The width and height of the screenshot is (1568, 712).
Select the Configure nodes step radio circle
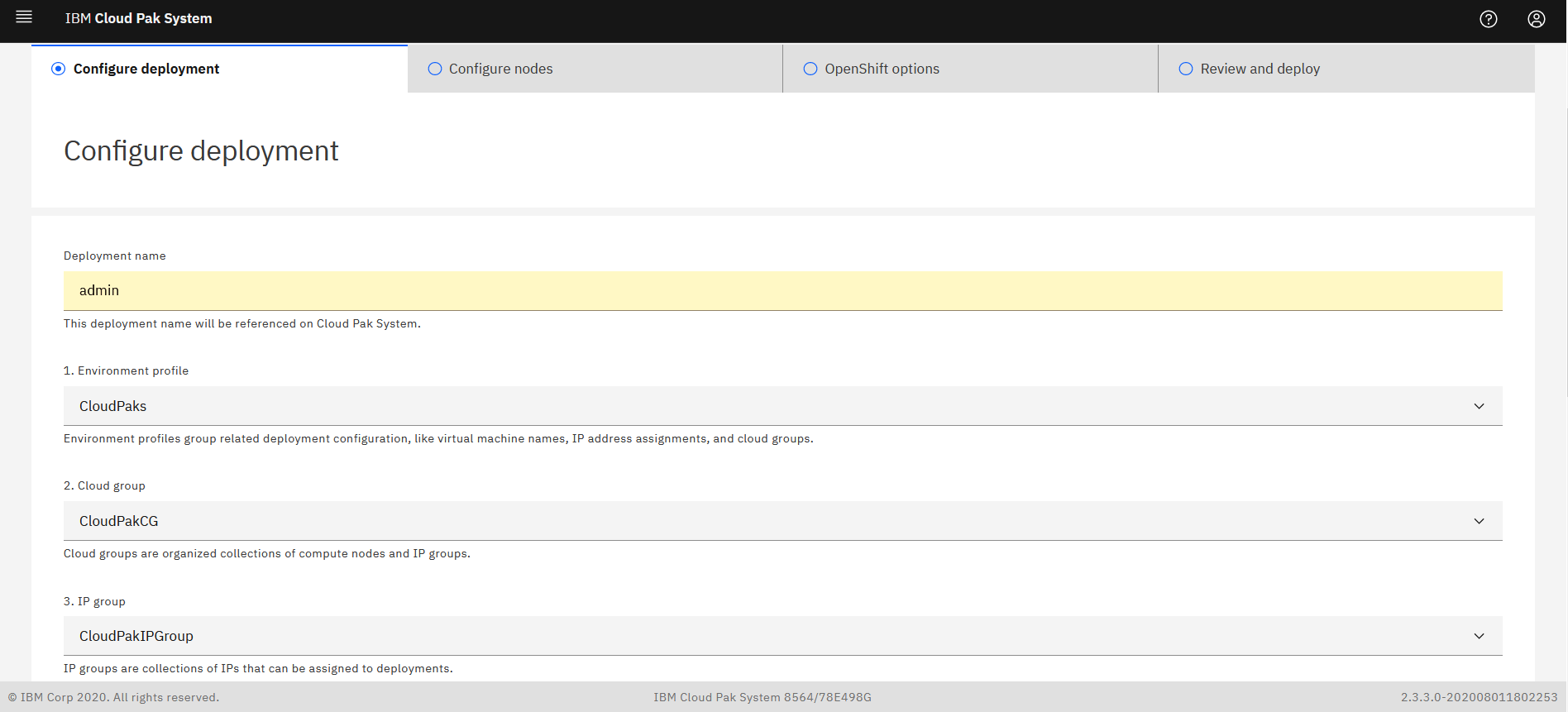pos(435,69)
